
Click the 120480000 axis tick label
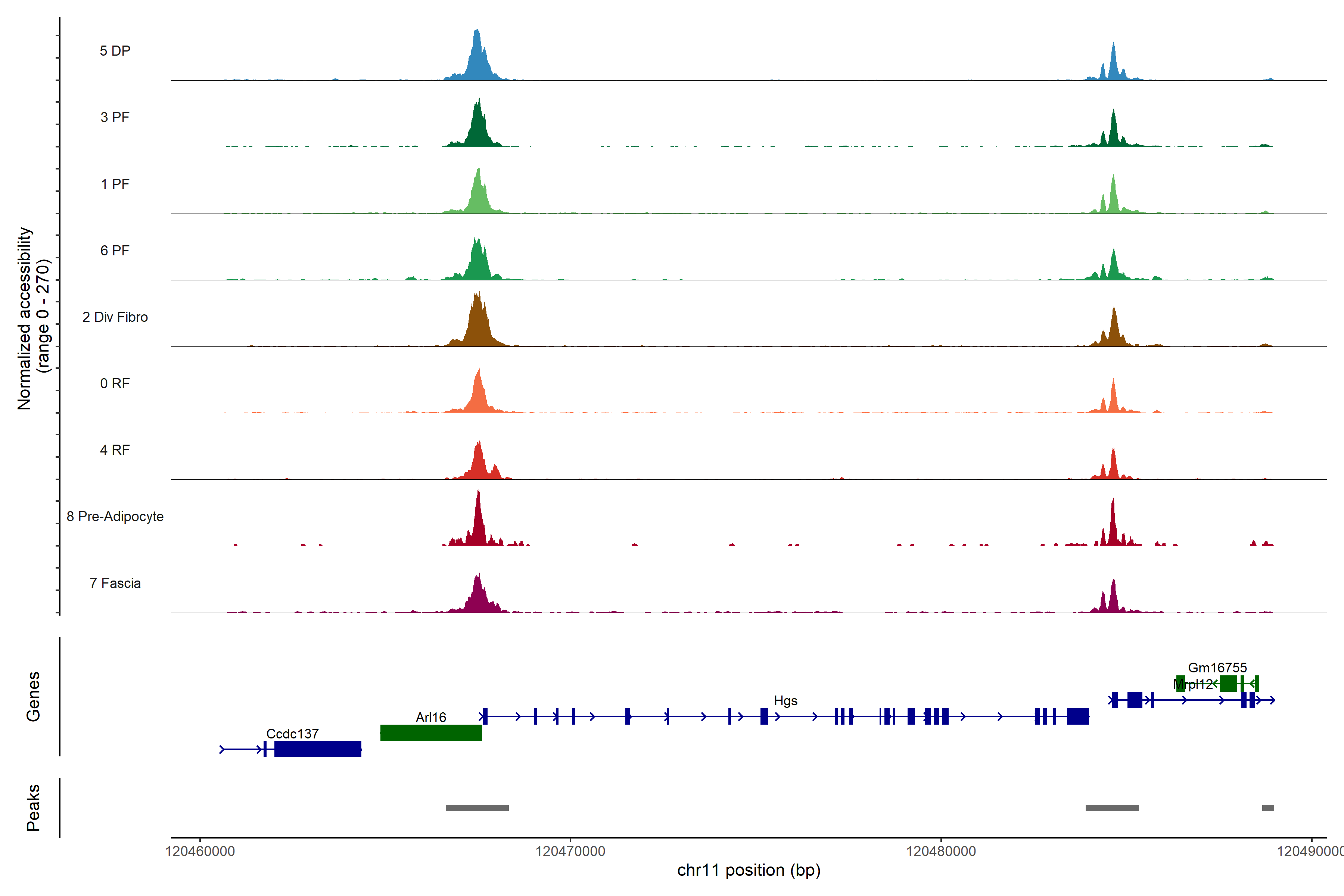point(940,852)
